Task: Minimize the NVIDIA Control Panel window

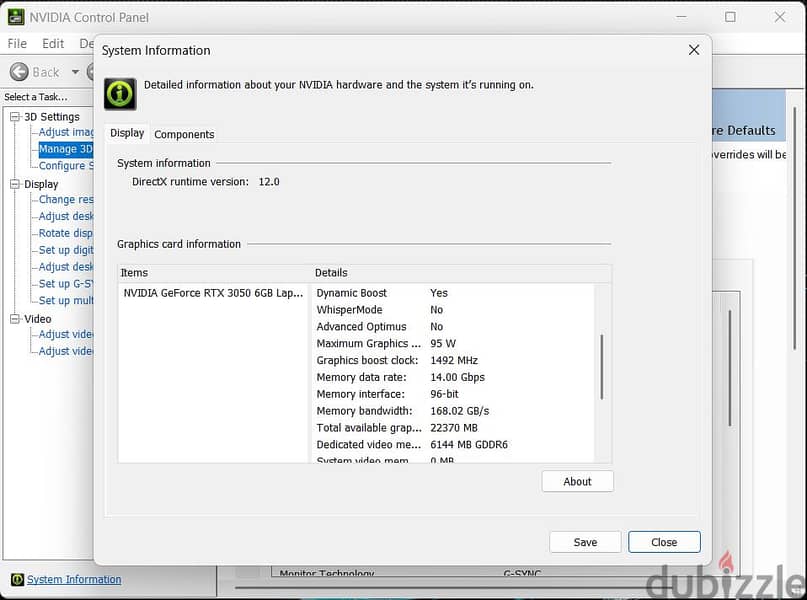Action: [681, 17]
